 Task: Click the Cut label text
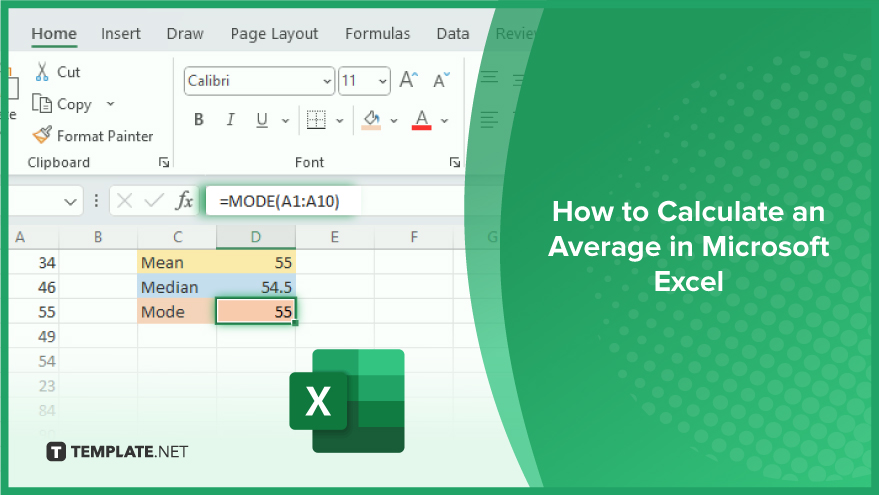coord(68,72)
